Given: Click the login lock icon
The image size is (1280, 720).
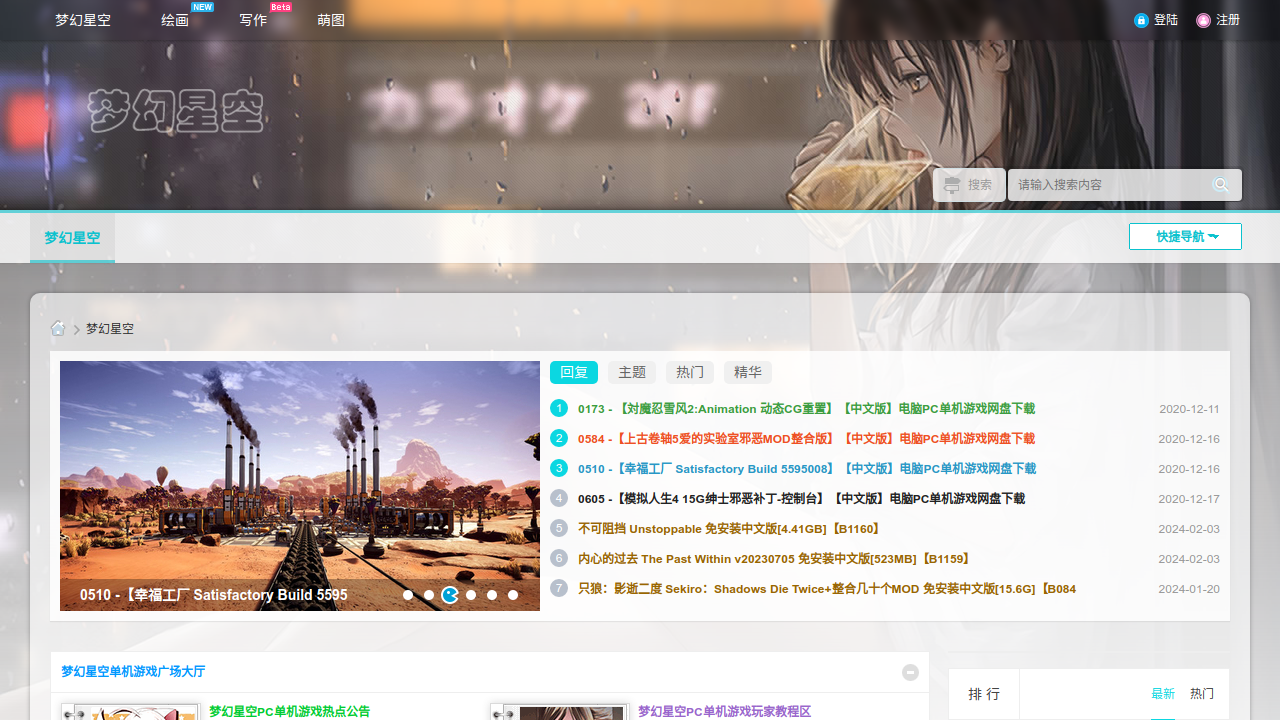Looking at the screenshot, I should (1141, 20).
